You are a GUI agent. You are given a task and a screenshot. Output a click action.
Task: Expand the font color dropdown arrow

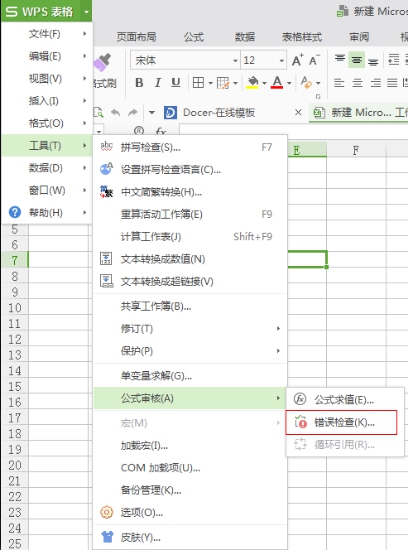coord(289,84)
